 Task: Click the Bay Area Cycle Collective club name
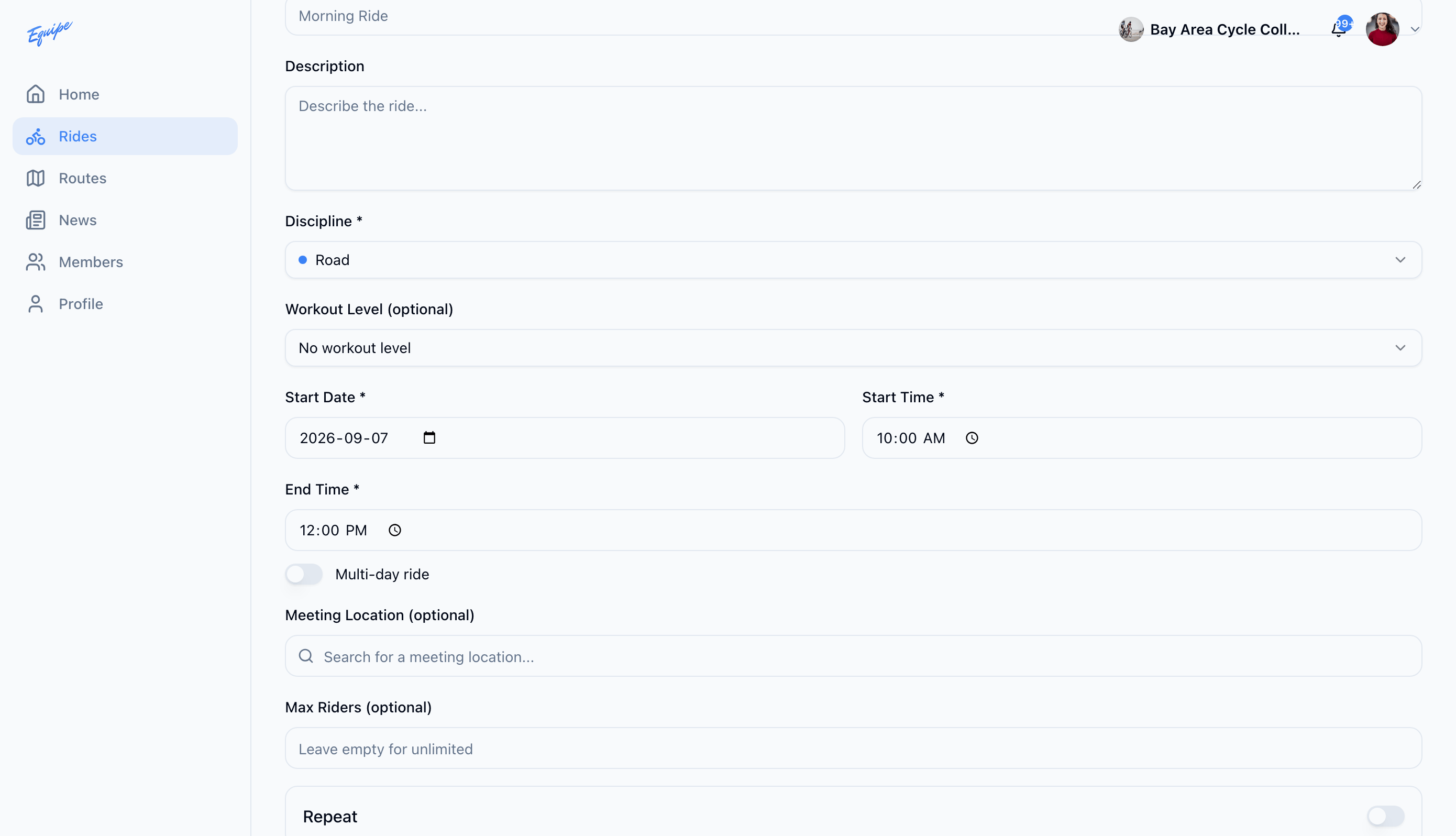1225,29
